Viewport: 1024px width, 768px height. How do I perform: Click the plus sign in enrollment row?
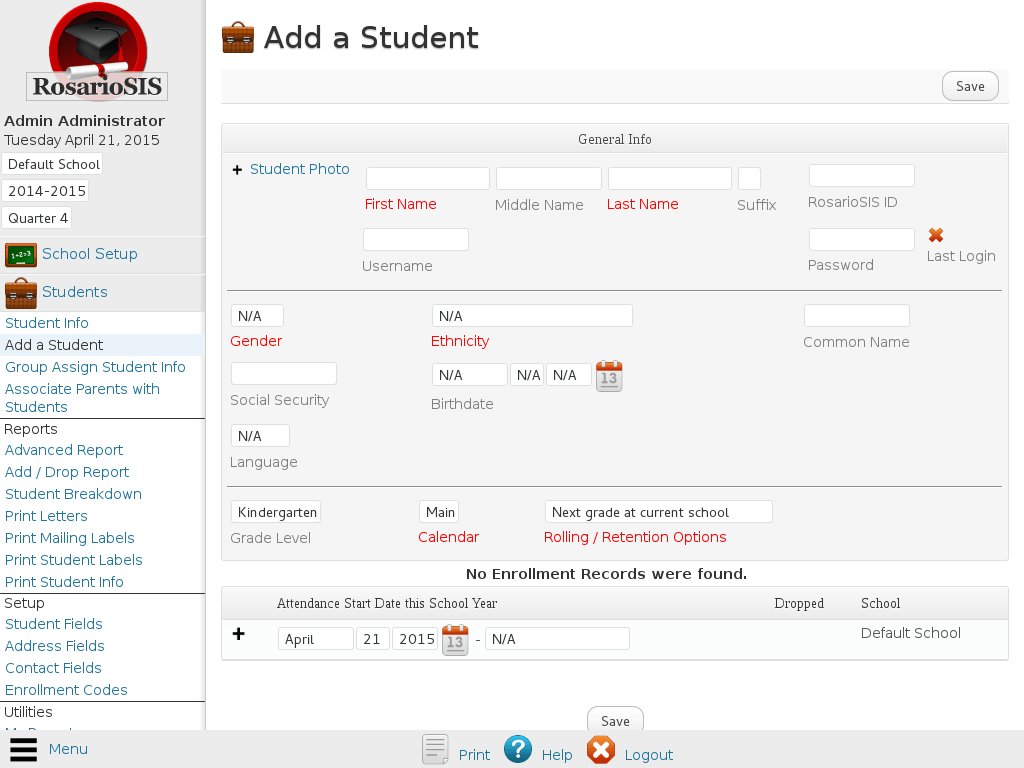[238, 634]
